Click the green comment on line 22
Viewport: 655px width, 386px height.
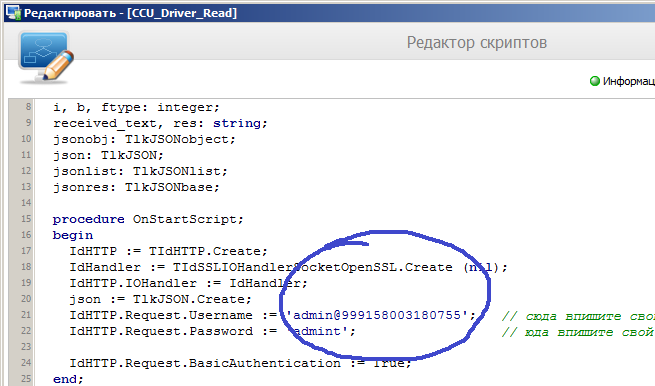[578, 332]
